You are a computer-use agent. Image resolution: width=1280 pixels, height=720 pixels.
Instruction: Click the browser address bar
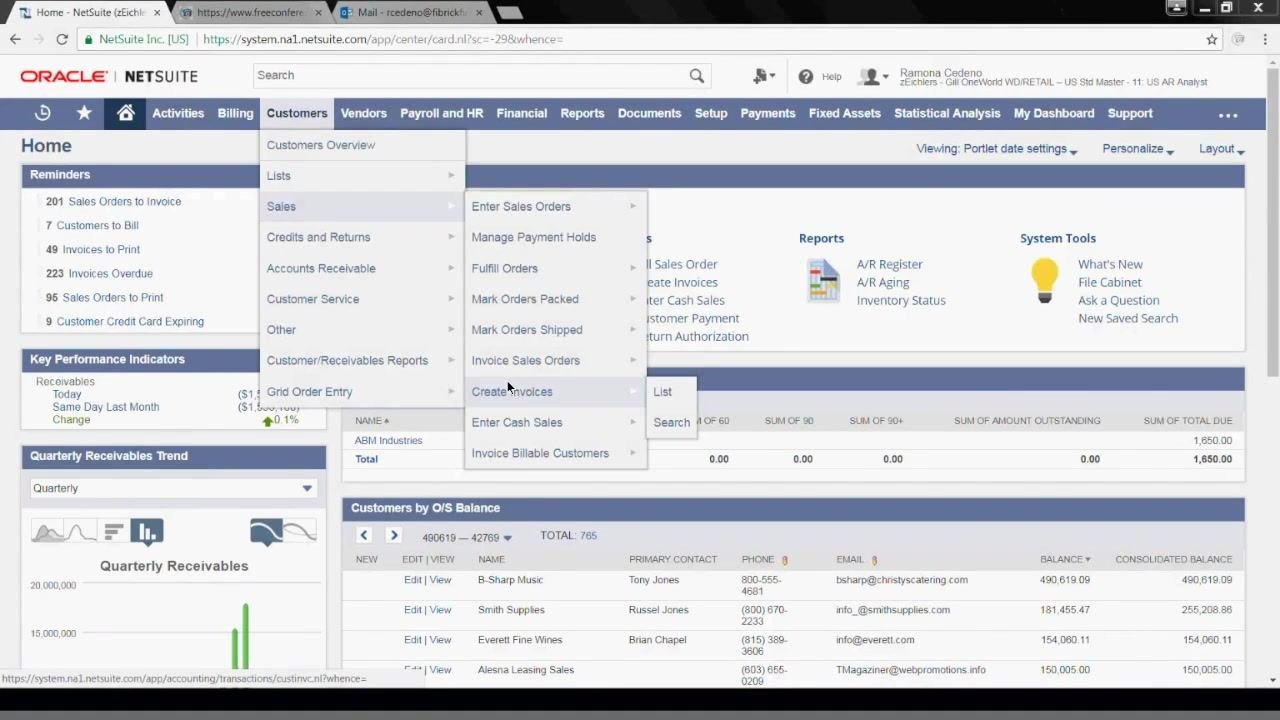point(640,39)
